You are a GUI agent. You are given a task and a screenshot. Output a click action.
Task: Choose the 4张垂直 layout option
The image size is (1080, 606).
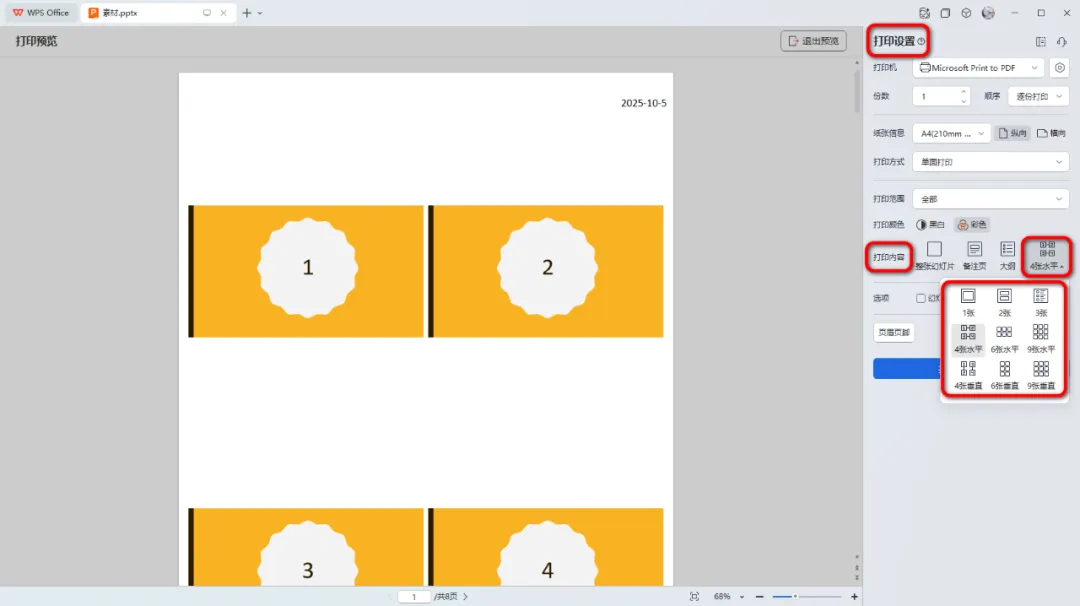pos(968,375)
